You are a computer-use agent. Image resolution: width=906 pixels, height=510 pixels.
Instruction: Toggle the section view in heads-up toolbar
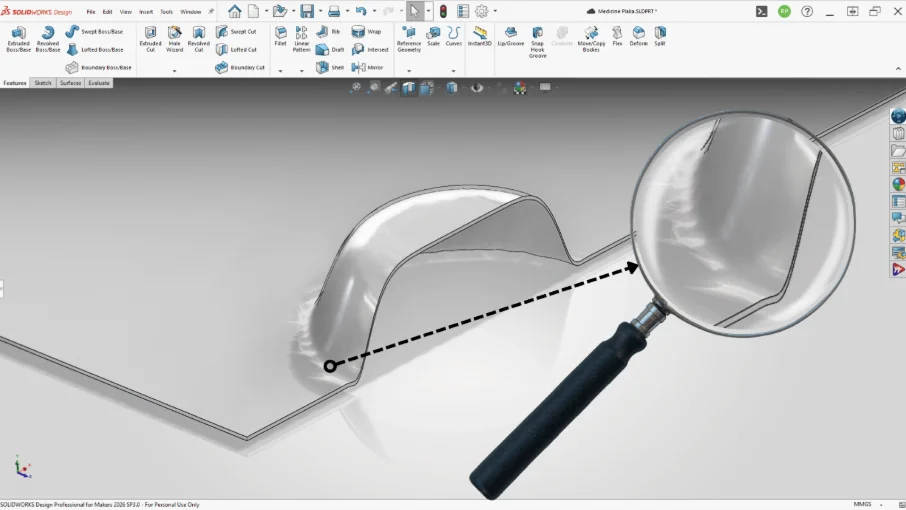point(409,88)
